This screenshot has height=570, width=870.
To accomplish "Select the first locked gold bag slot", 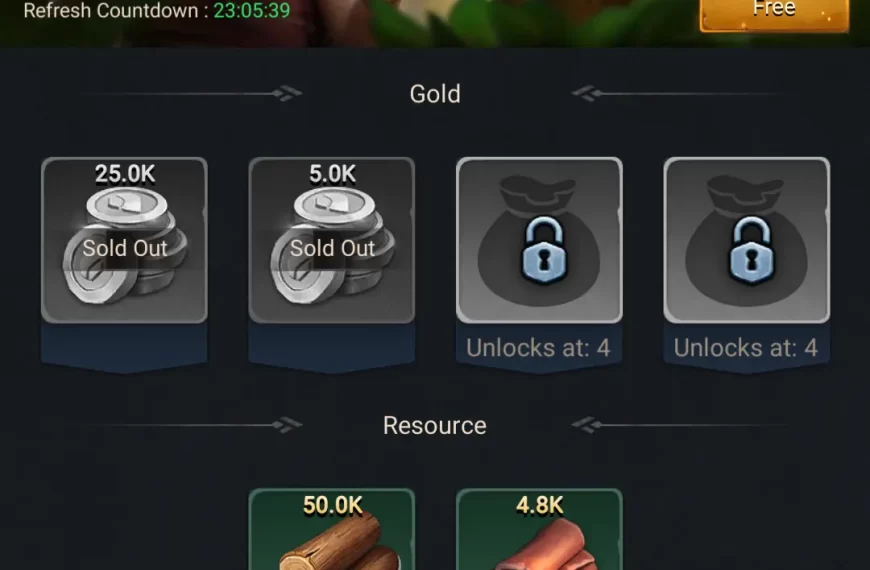I will pos(539,240).
